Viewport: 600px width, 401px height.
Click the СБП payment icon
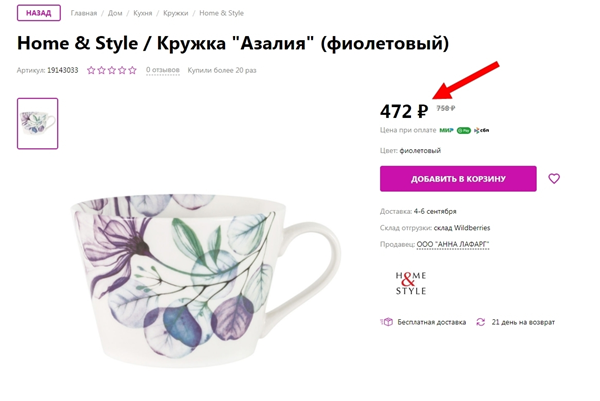481,130
